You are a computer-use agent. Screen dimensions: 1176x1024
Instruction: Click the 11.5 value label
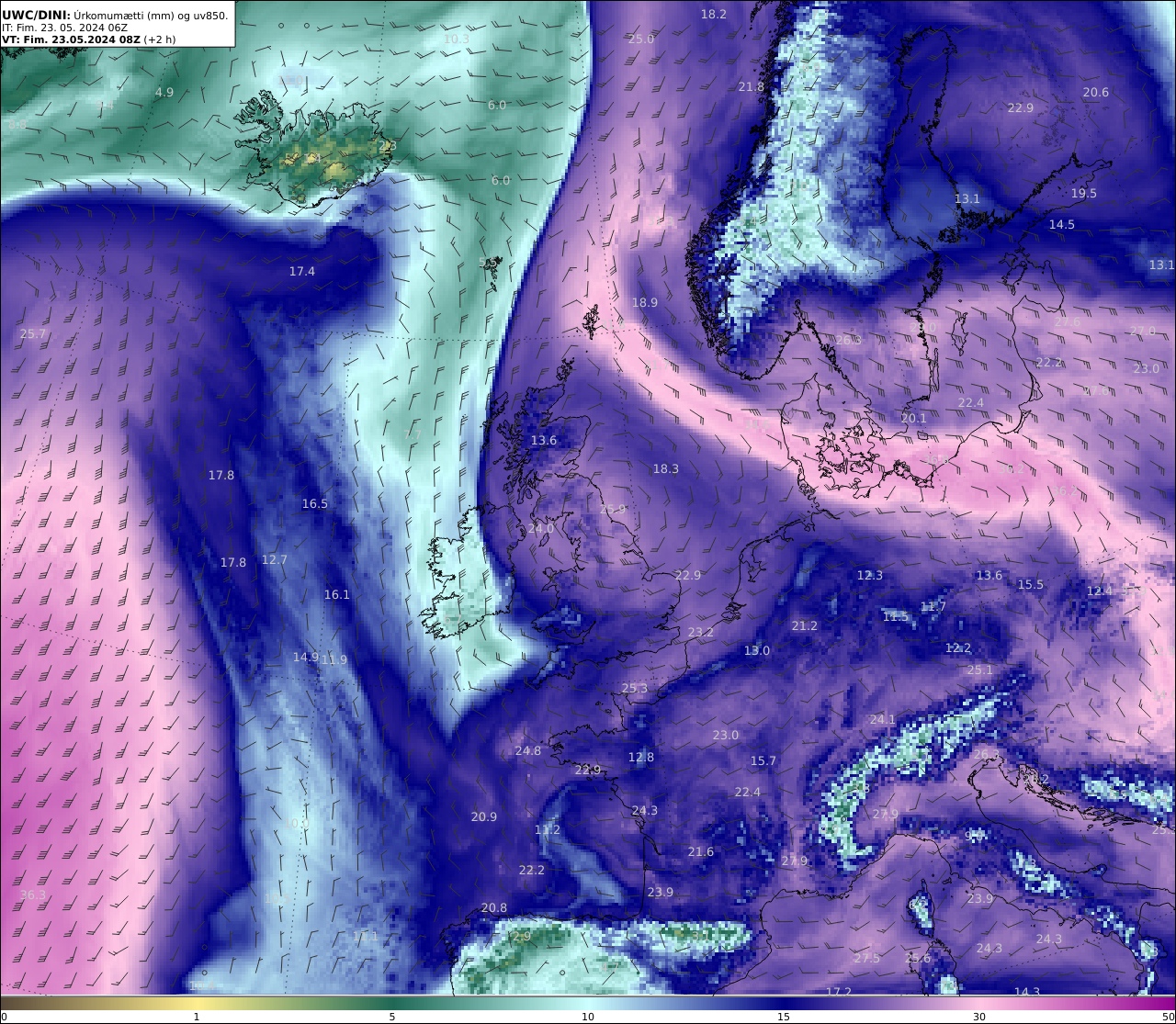[896, 616]
